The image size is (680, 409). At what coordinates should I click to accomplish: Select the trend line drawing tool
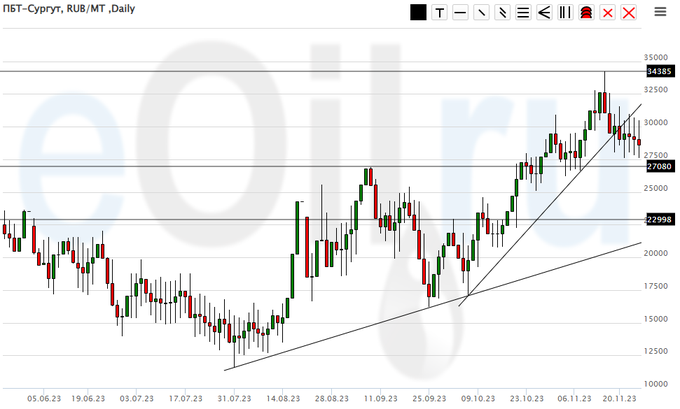[x=481, y=13]
